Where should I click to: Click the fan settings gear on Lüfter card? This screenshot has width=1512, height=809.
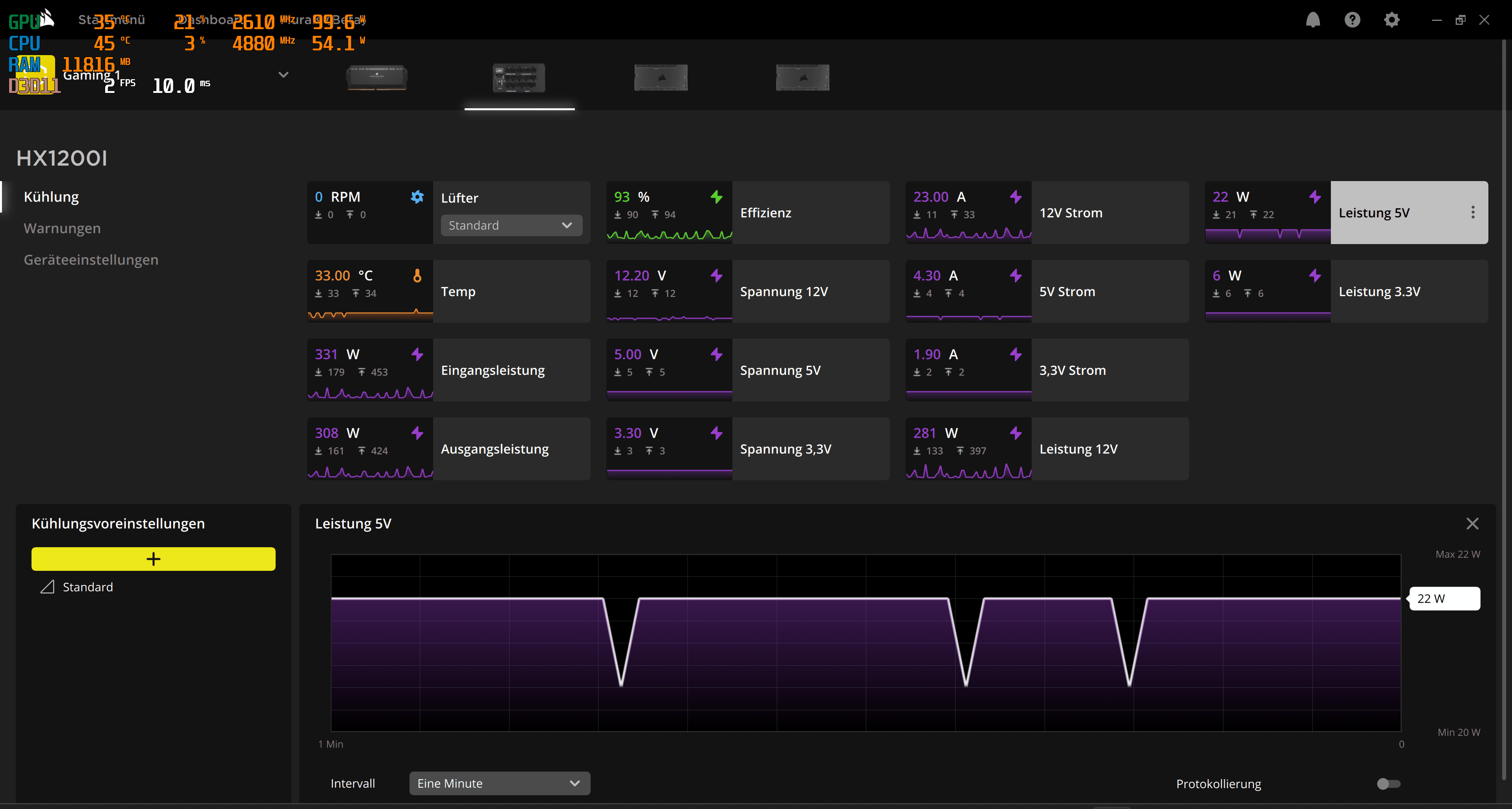[417, 196]
